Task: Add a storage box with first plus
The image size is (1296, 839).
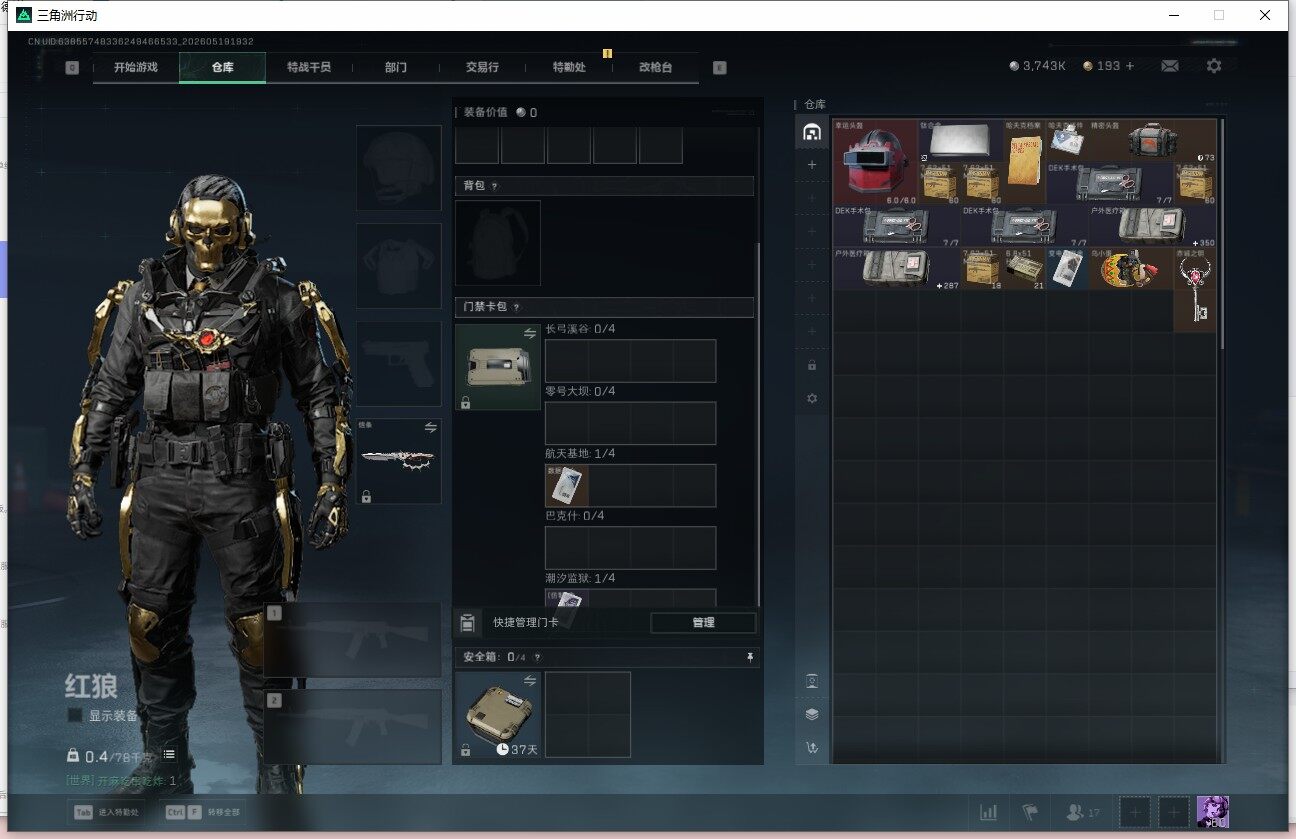Action: 812,165
